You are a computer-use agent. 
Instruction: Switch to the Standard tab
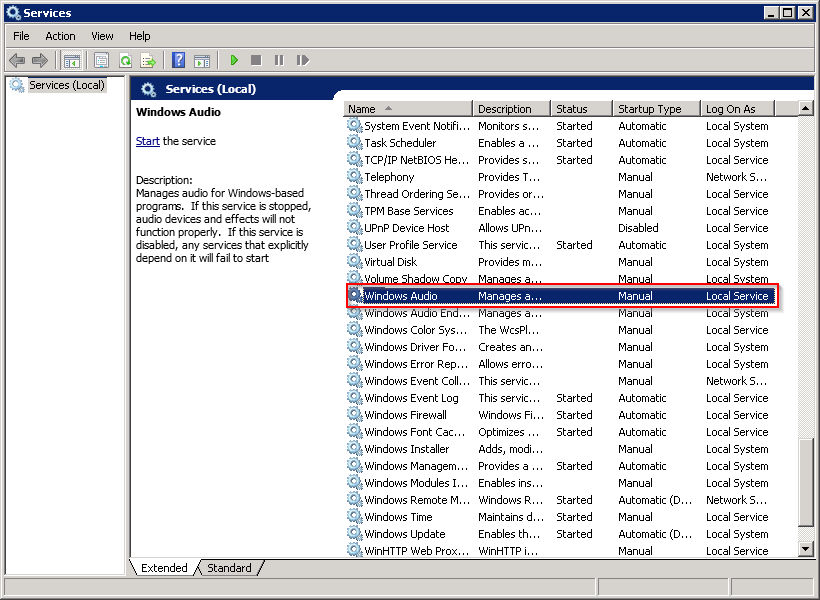pos(229,568)
